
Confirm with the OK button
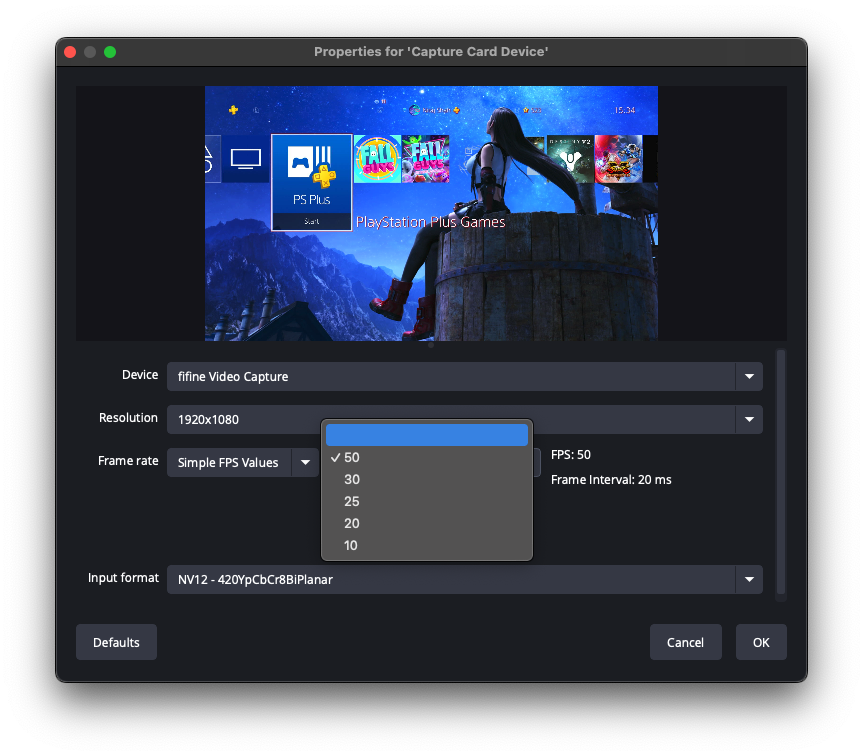(x=761, y=642)
